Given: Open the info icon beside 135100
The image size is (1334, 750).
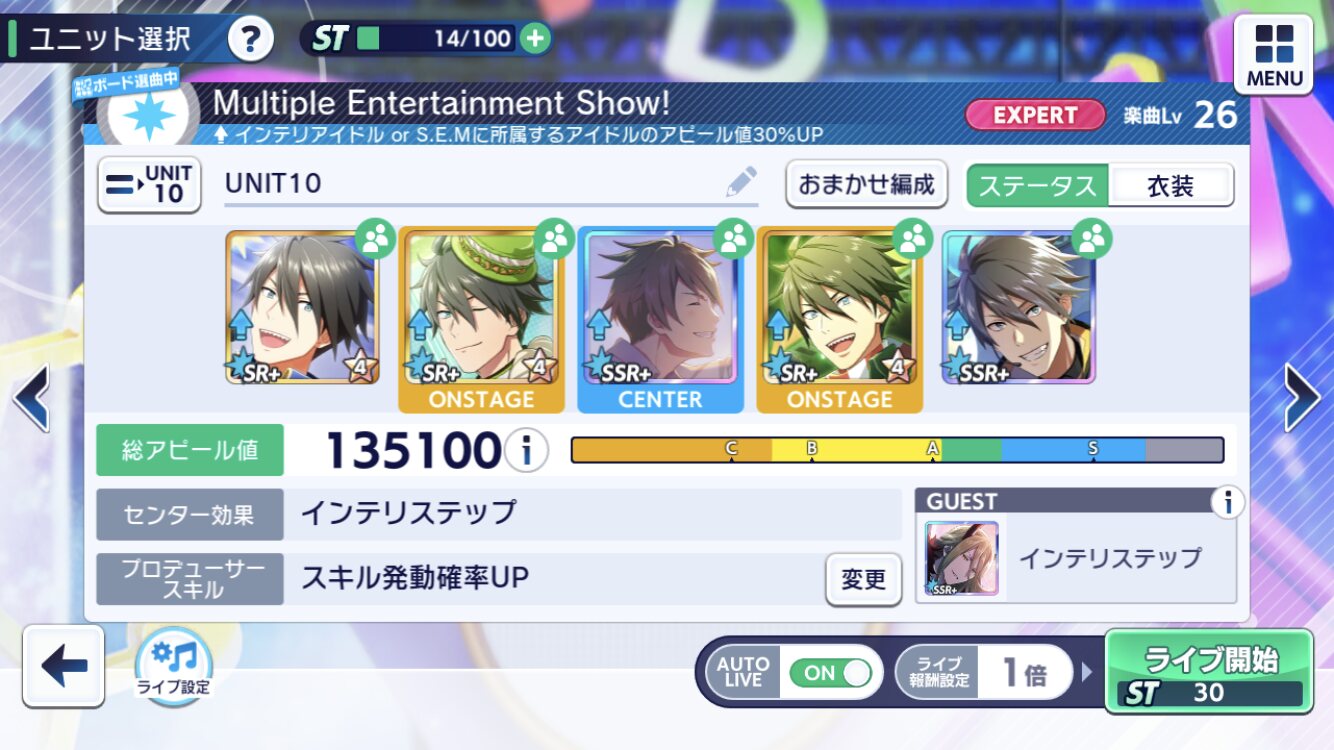Looking at the screenshot, I should point(526,451).
